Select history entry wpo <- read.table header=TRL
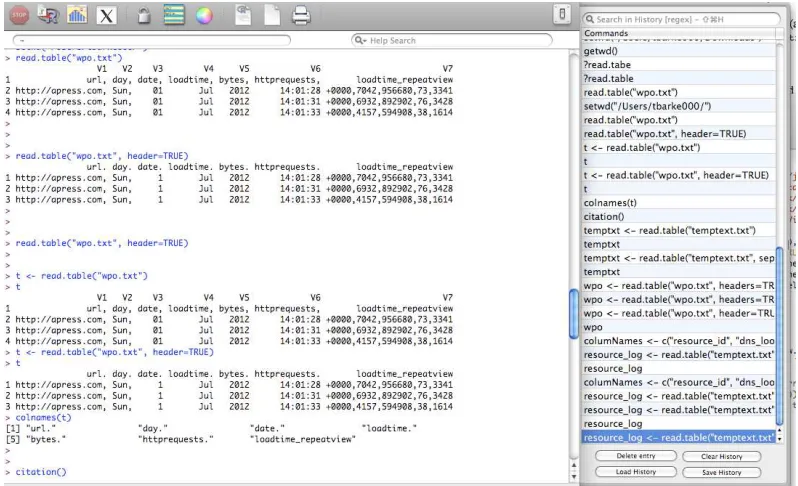Screen dimensions: 798x486 pos(678,313)
